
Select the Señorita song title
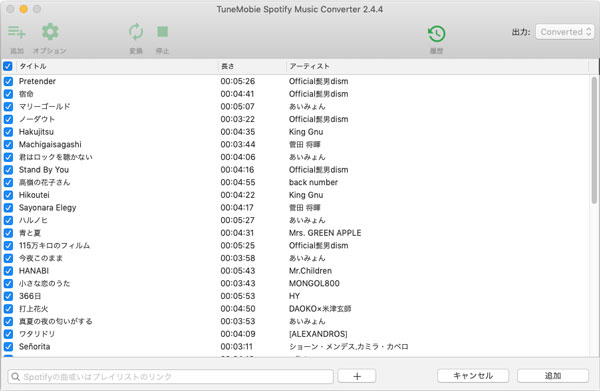[x=34, y=346]
